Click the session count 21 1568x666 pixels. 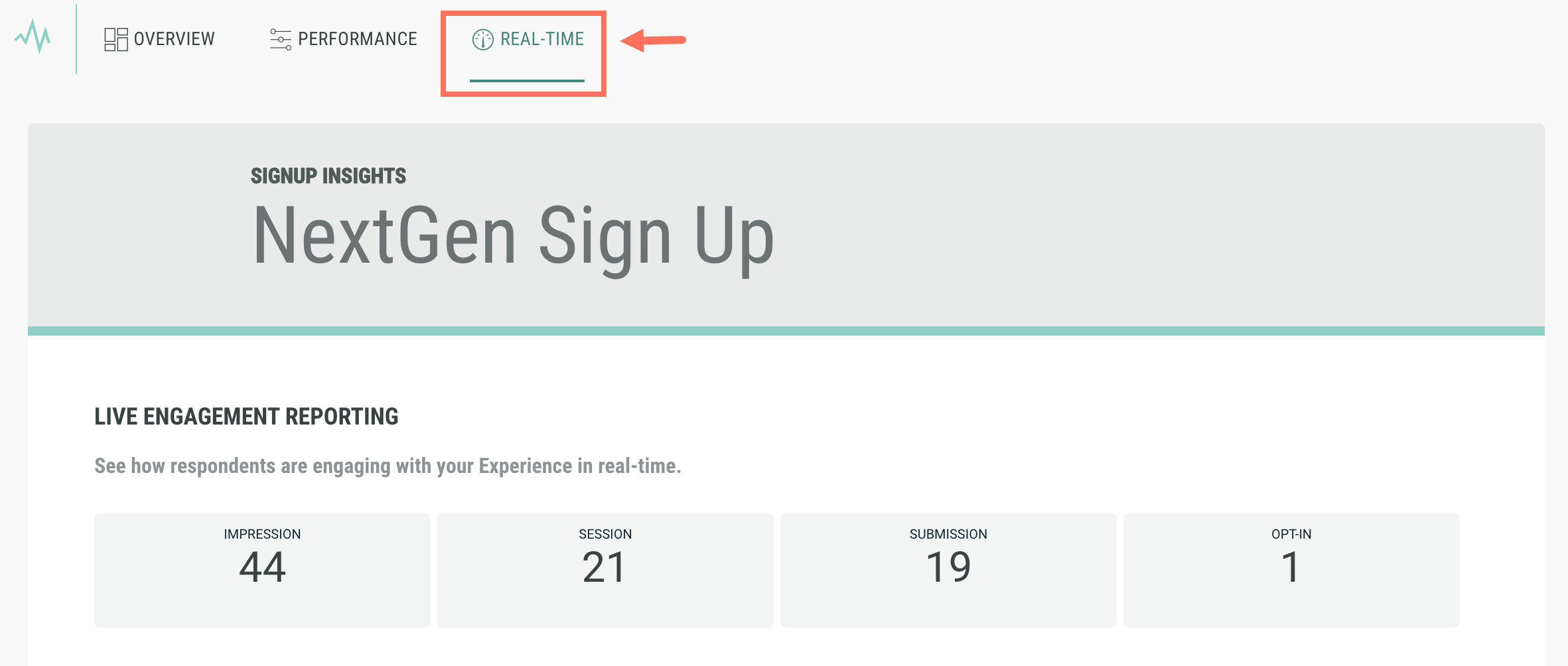605,568
